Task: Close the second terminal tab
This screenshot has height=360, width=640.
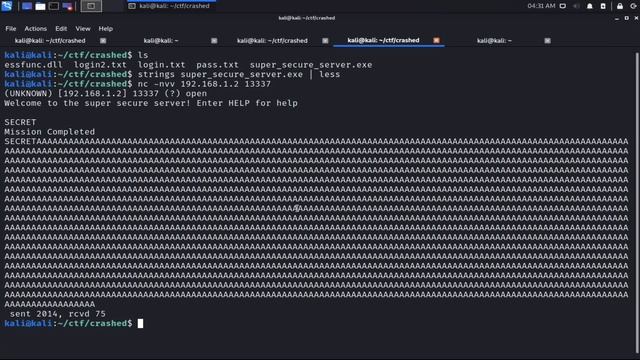Action: 214,41
